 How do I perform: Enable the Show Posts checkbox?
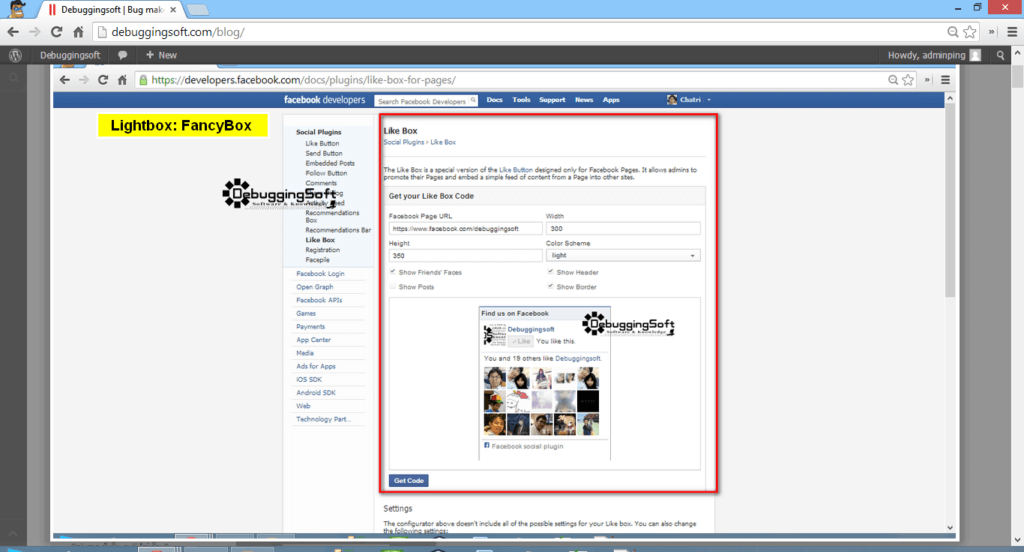tap(392, 286)
